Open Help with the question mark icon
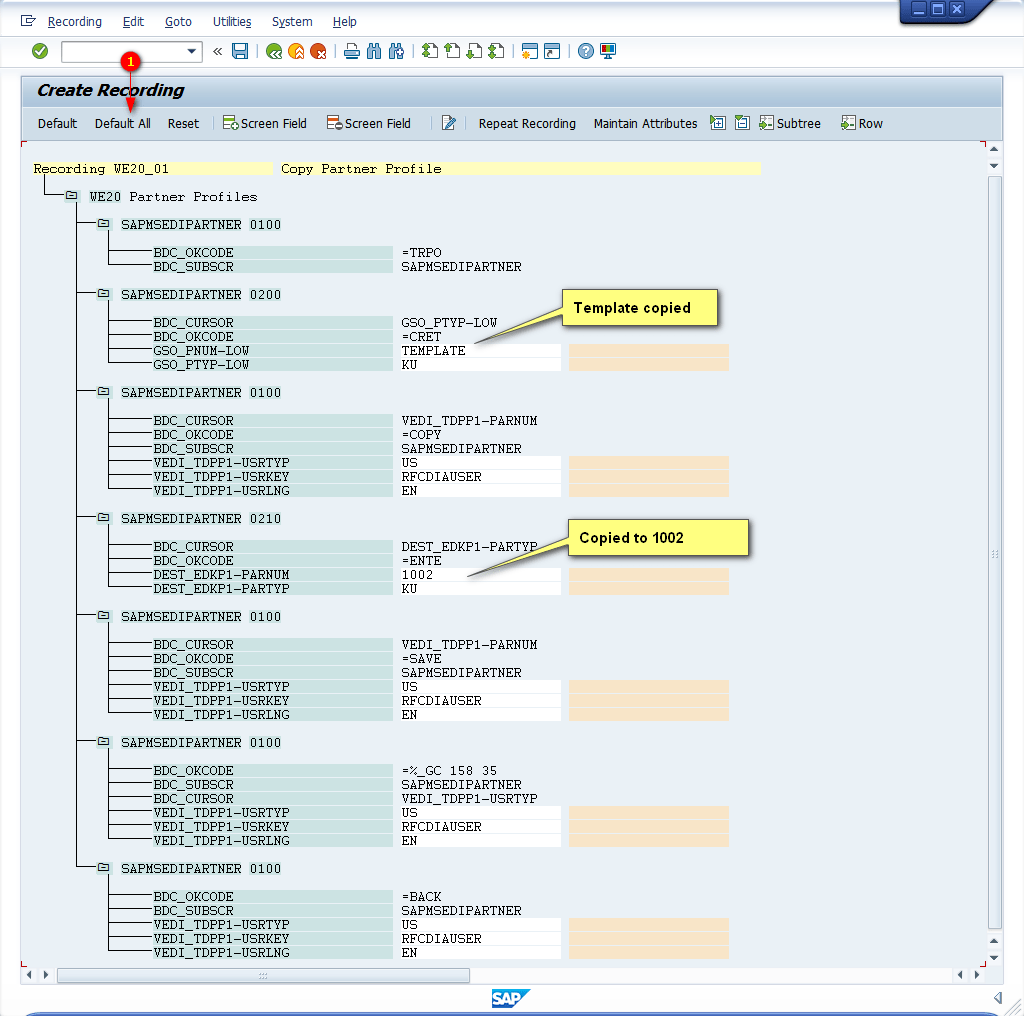Image resolution: width=1024 pixels, height=1016 pixels. pyautogui.click(x=586, y=51)
